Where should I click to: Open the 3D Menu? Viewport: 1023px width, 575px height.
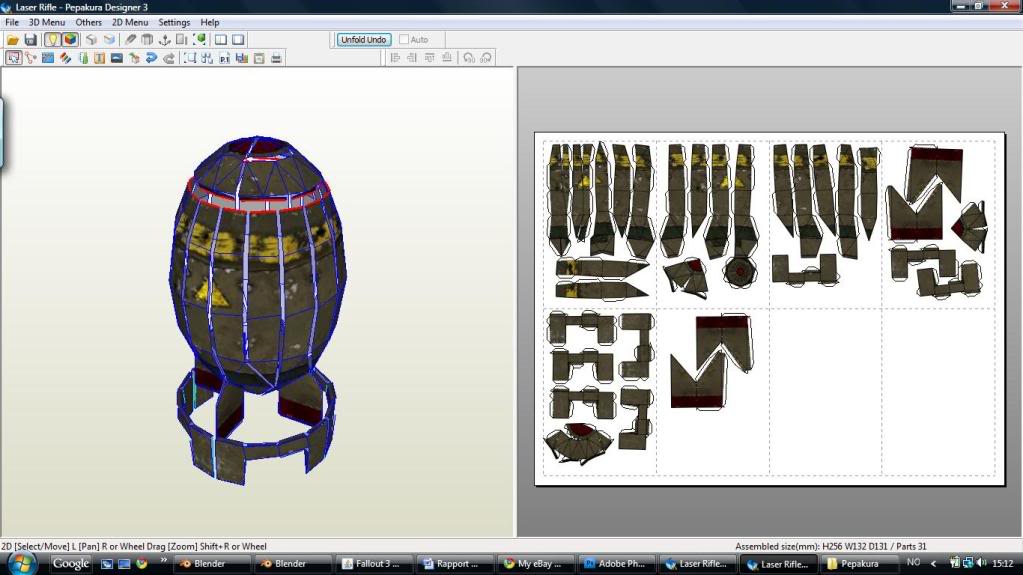coord(47,22)
